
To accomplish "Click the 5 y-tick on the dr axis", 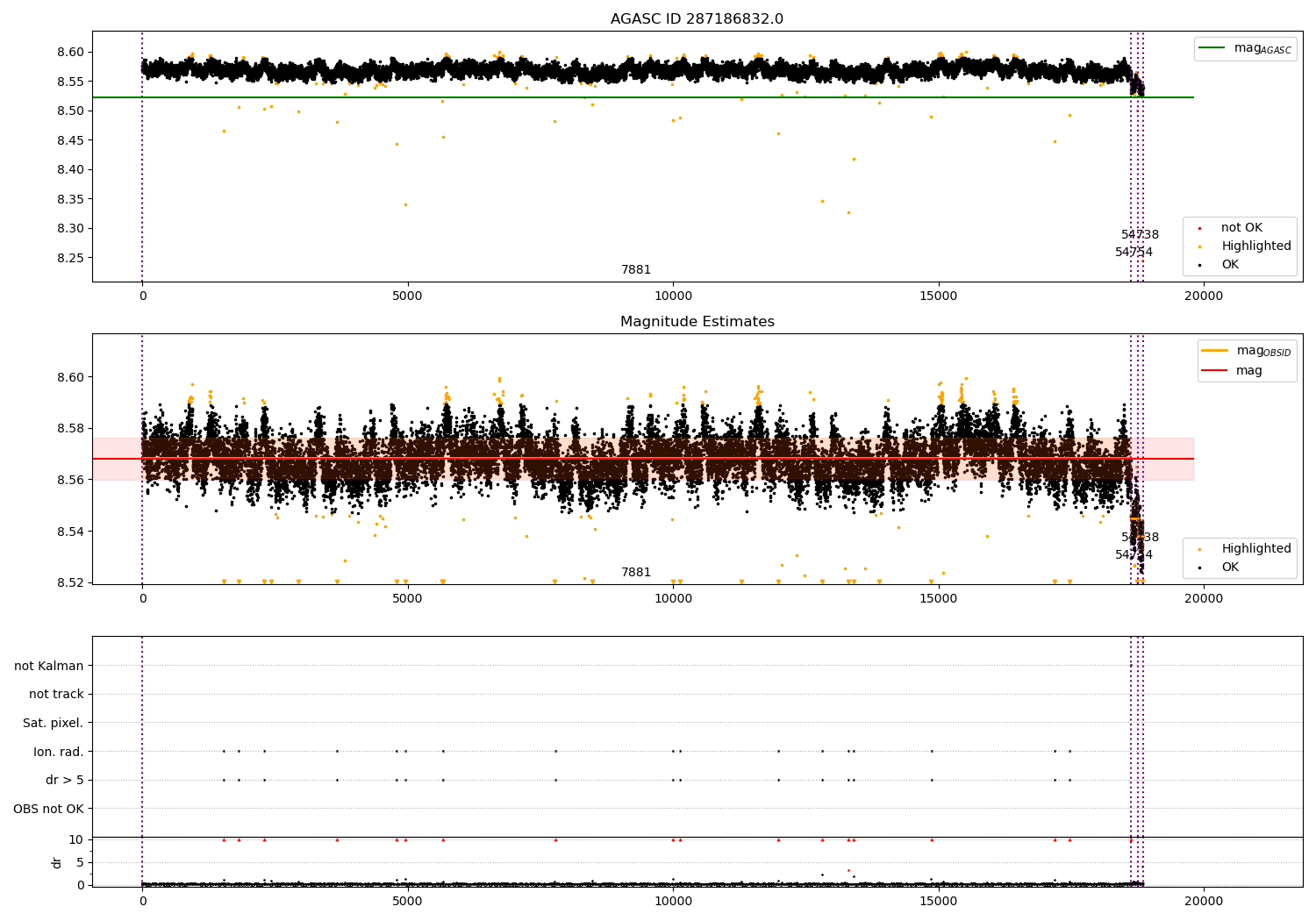I will 80,862.
